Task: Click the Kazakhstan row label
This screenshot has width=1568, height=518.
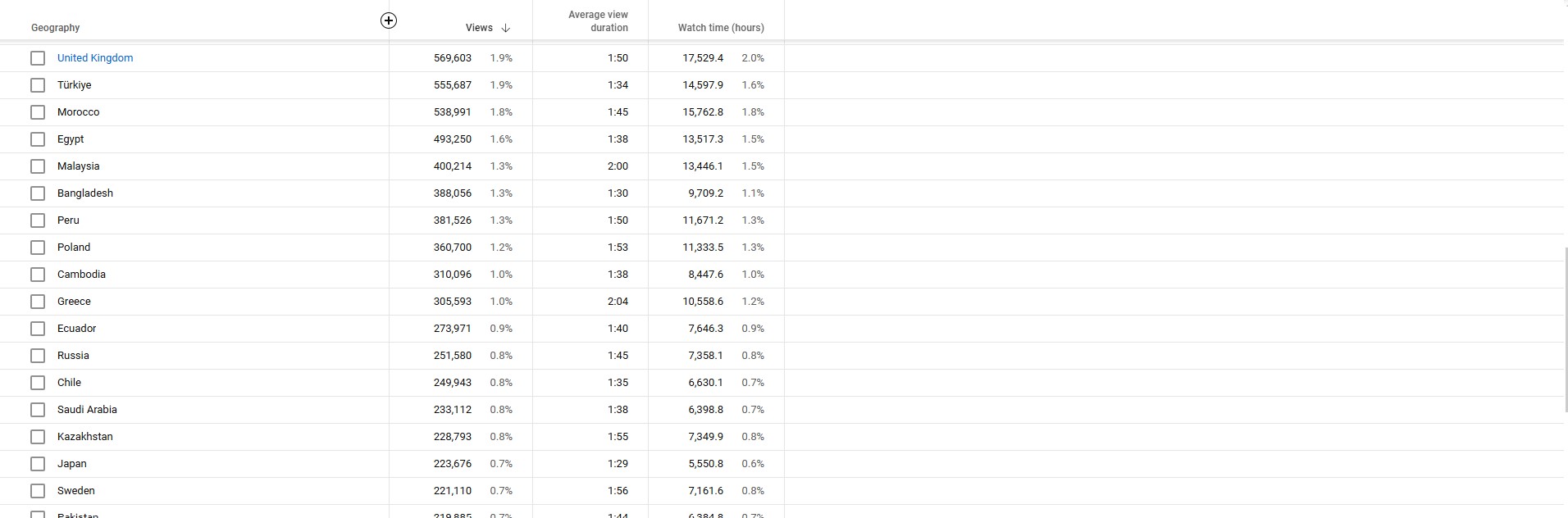Action: (x=85, y=437)
